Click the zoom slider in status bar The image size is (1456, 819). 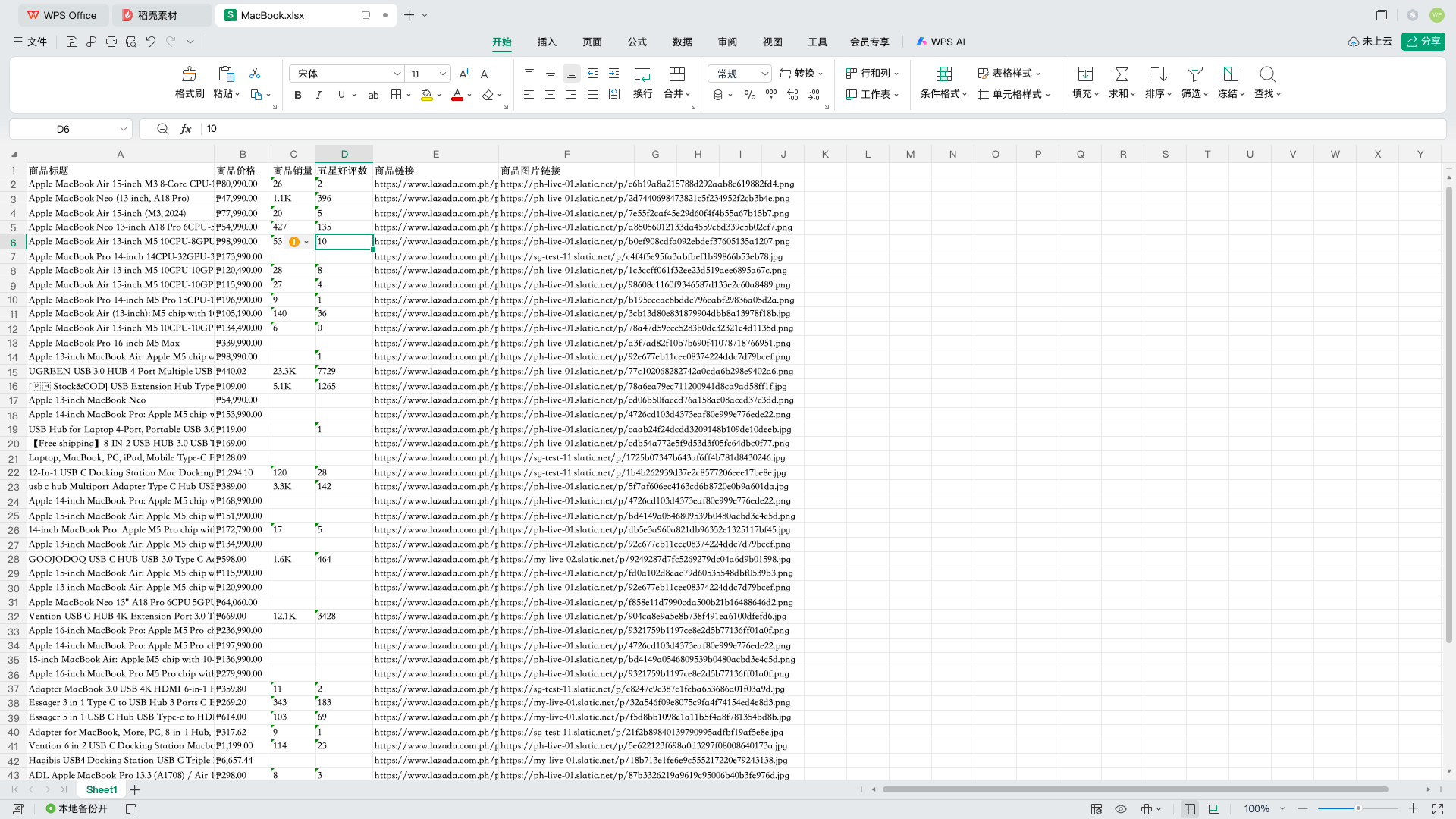[x=1357, y=809]
